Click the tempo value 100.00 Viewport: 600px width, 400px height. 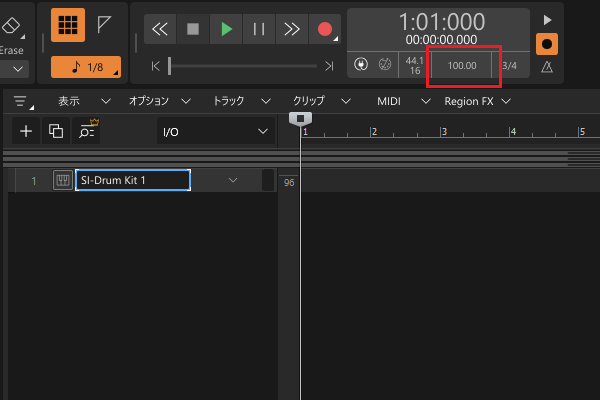point(462,66)
